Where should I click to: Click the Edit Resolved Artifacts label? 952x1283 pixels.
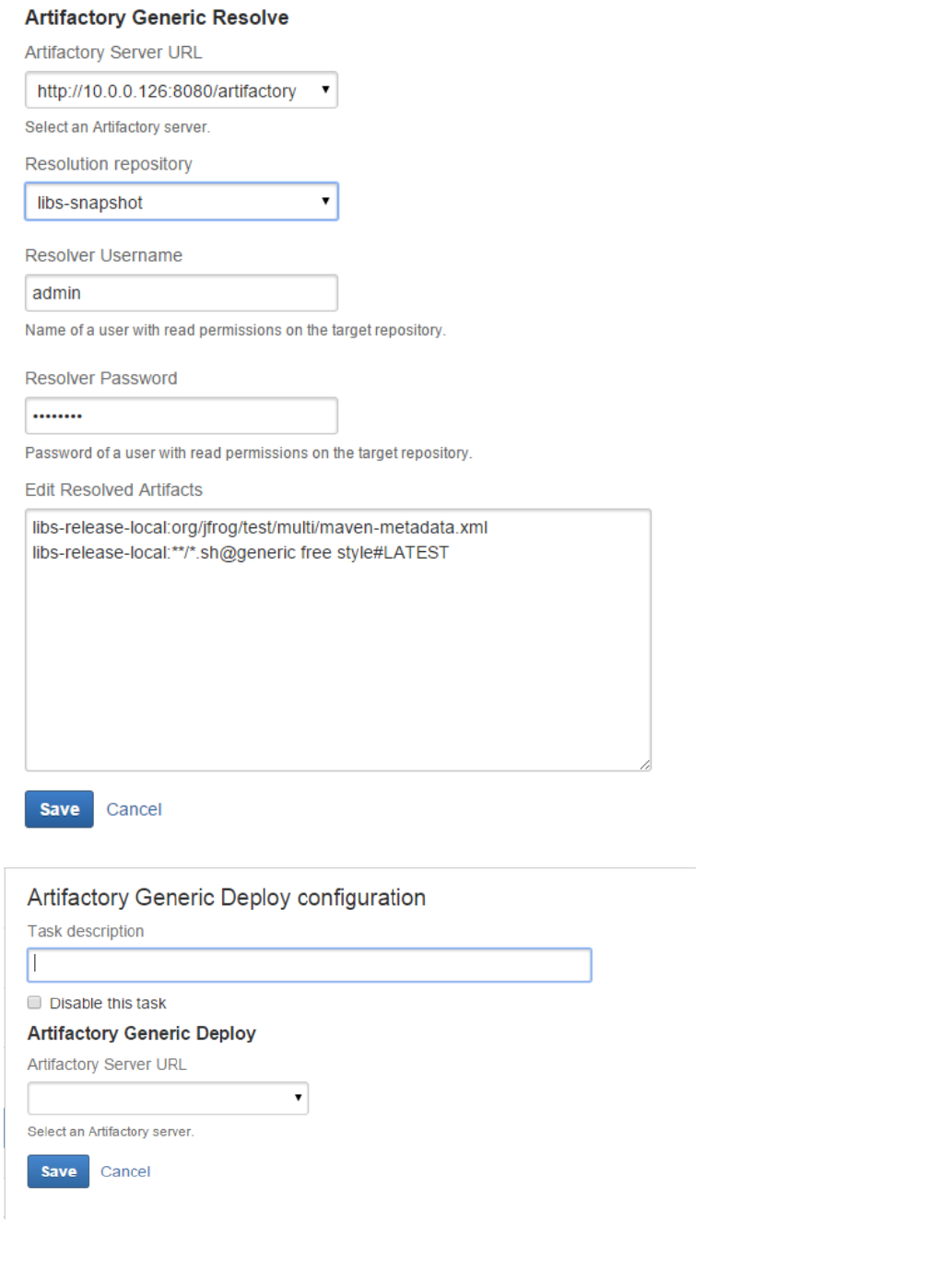(x=113, y=489)
